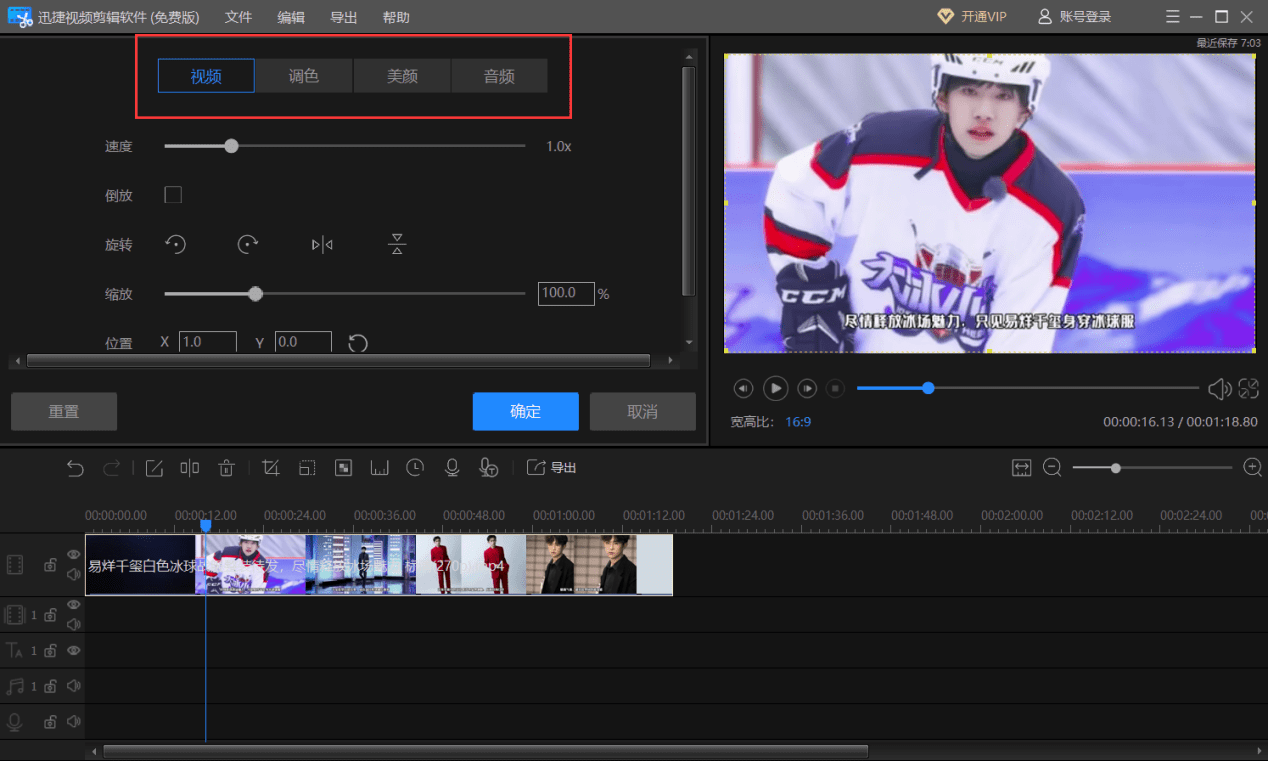Click the blue 确定 button
The image size is (1268, 761).
(x=525, y=411)
